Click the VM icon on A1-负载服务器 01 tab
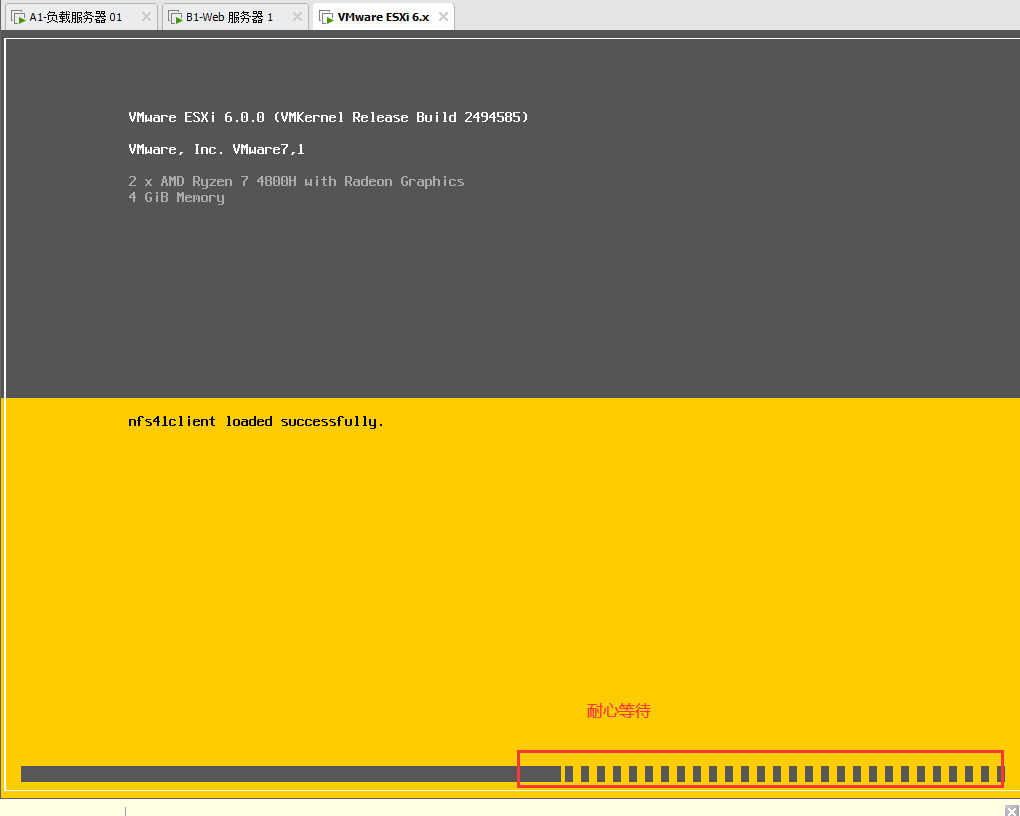 coord(18,18)
